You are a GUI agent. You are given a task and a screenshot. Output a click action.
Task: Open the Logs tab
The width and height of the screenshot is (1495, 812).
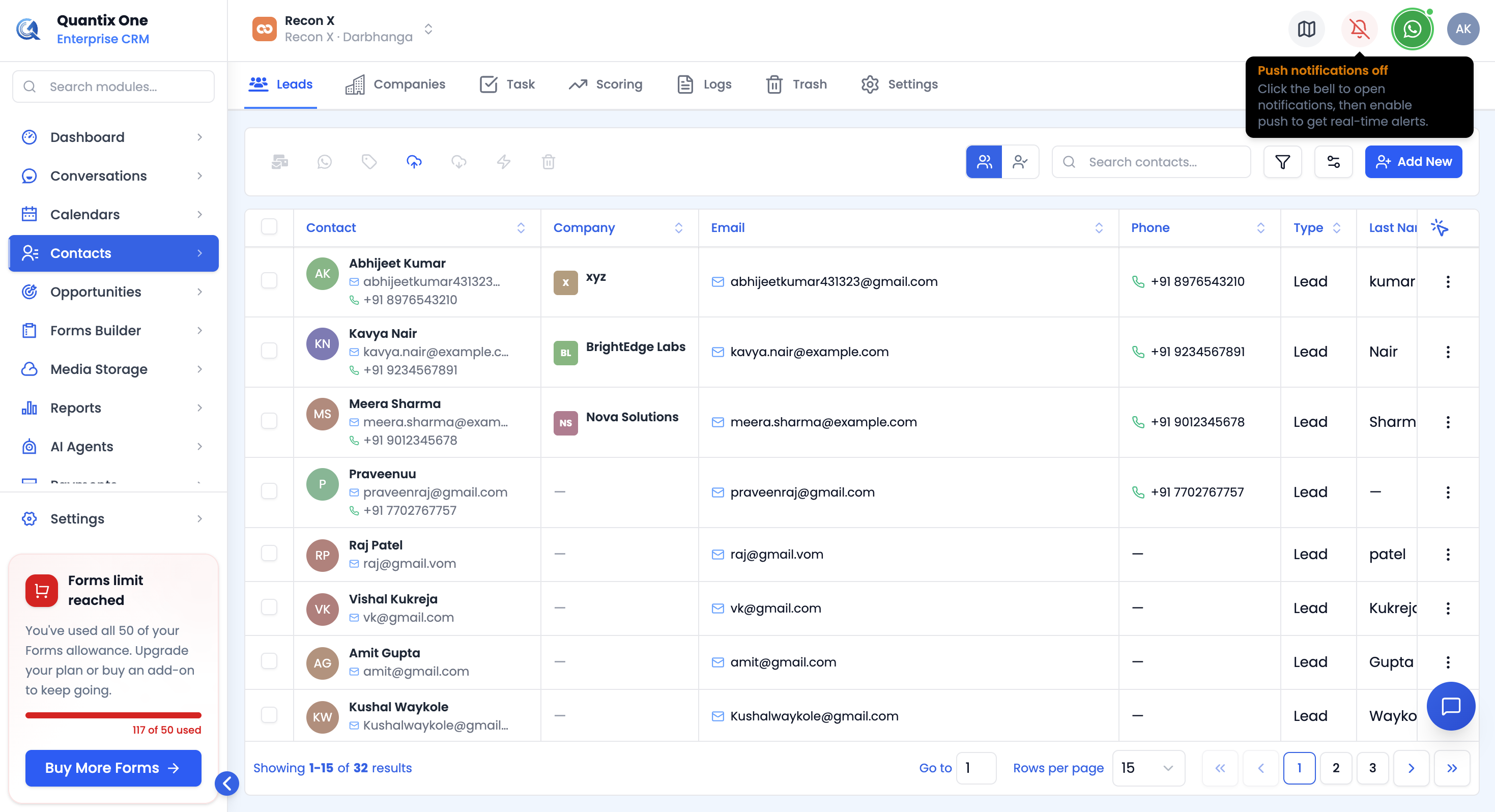point(705,85)
